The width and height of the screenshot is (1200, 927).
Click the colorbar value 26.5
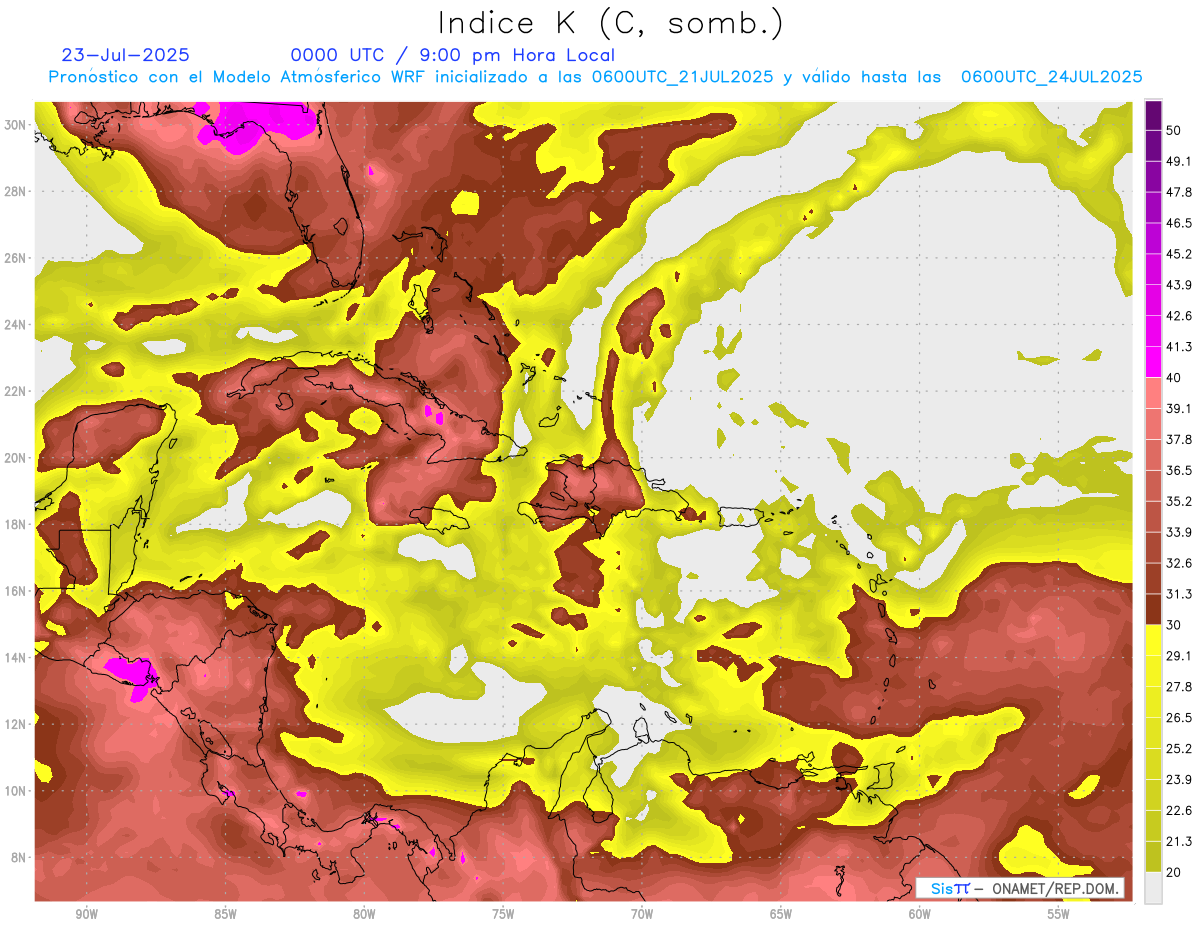[x=1179, y=718]
